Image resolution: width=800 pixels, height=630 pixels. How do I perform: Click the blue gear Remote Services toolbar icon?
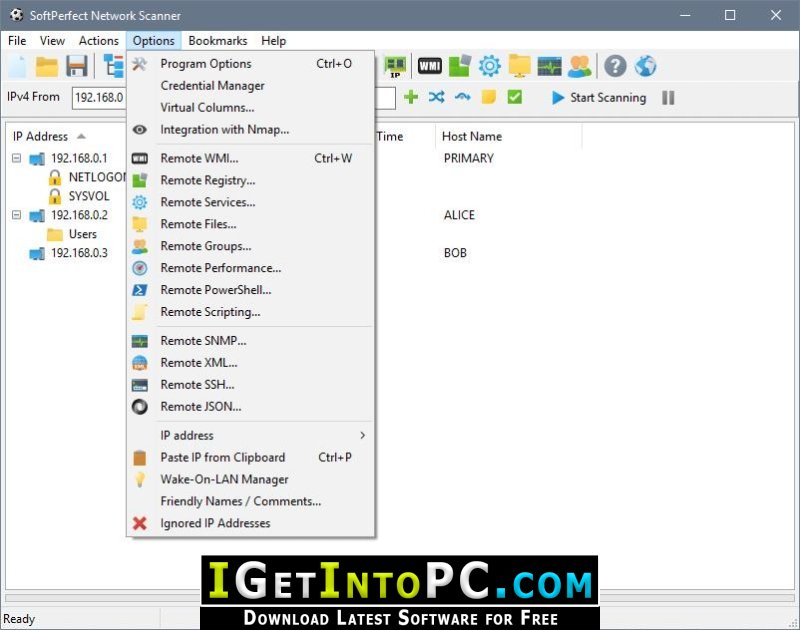click(490, 66)
